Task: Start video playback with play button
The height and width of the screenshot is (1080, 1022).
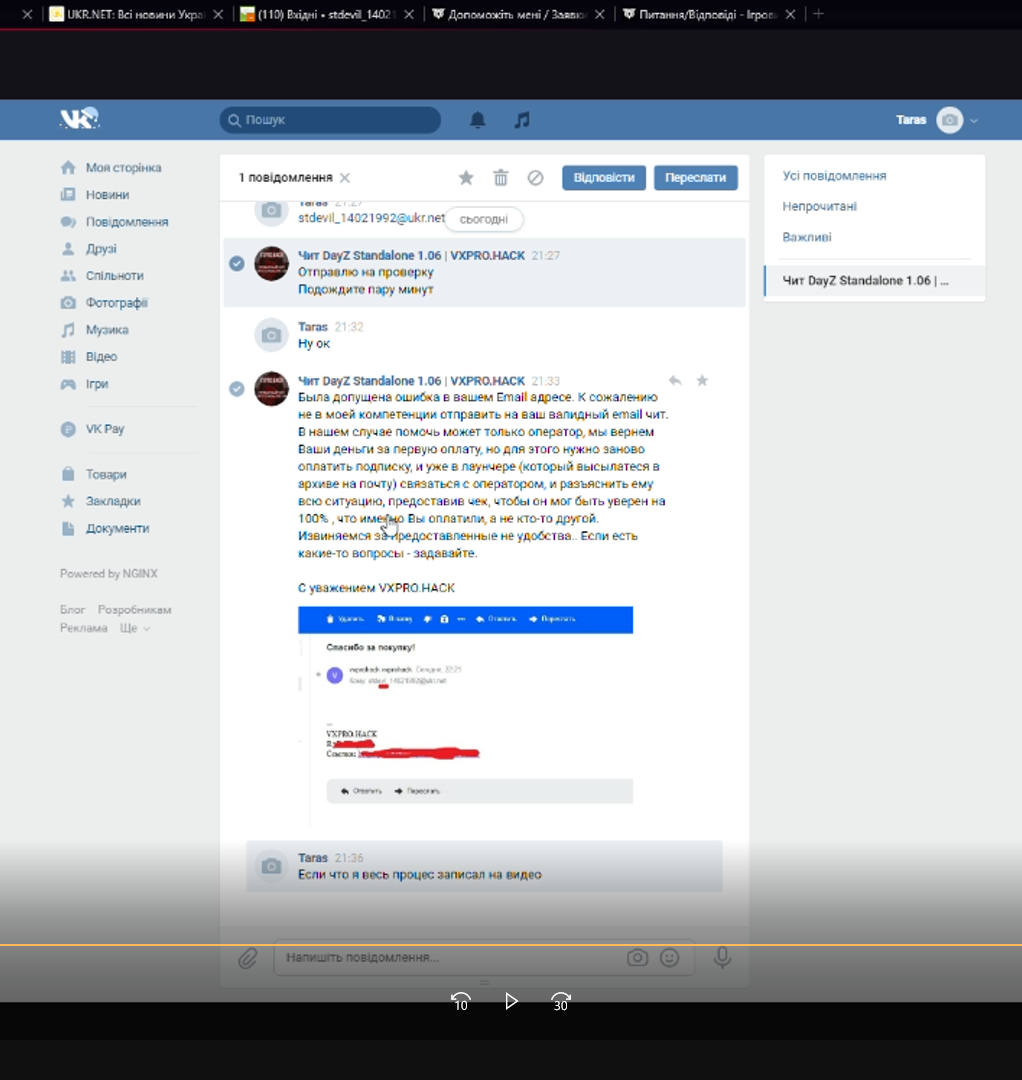Action: [510, 1001]
